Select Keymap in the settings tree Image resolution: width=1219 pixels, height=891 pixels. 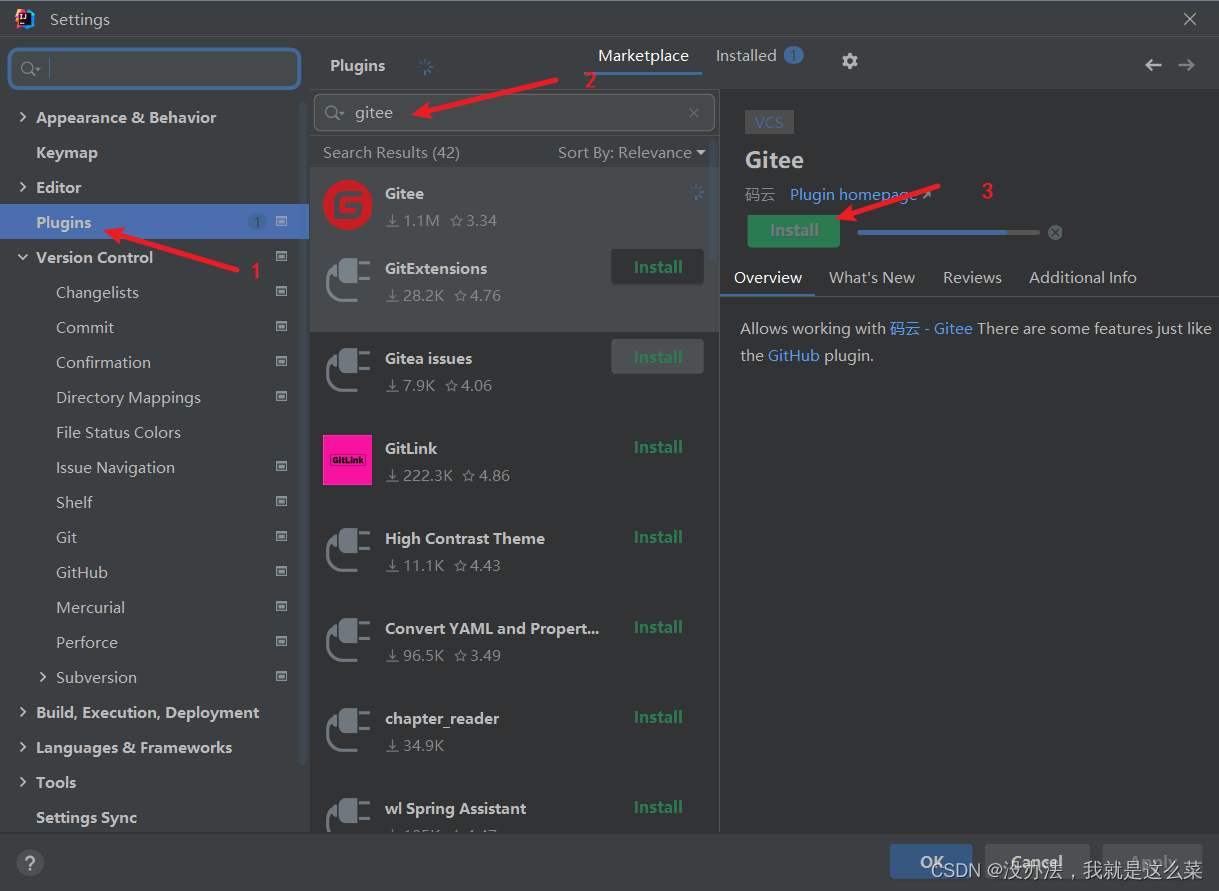click(67, 152)
